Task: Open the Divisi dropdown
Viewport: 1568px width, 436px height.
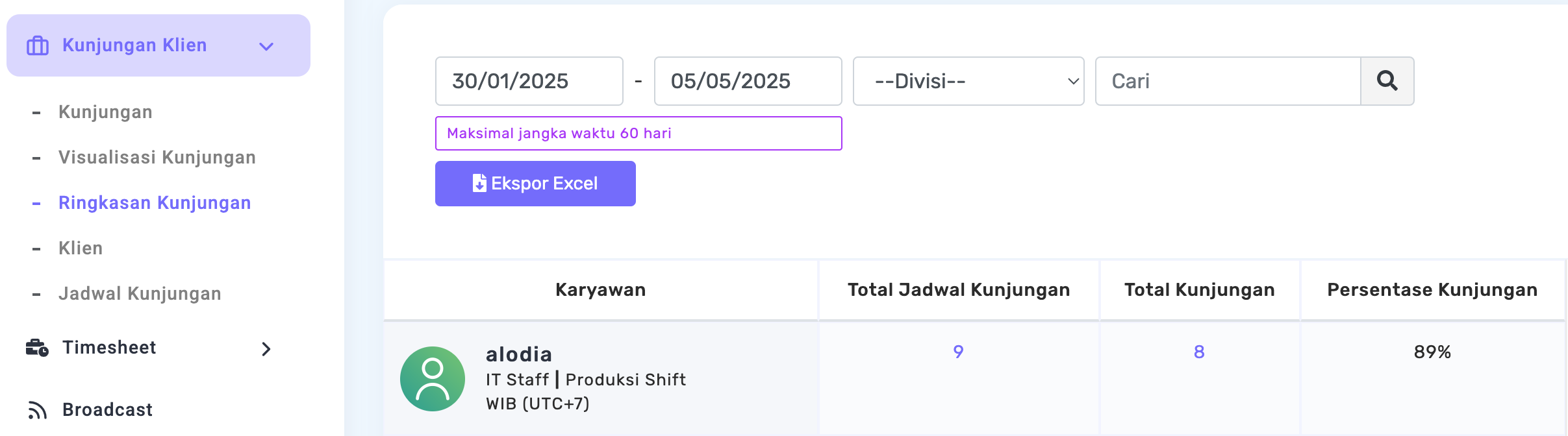Action: 968,81
